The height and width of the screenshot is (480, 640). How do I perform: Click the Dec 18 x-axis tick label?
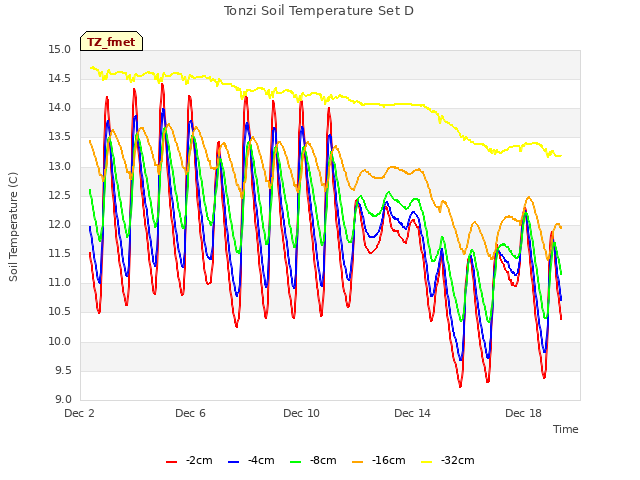[523, 413]
